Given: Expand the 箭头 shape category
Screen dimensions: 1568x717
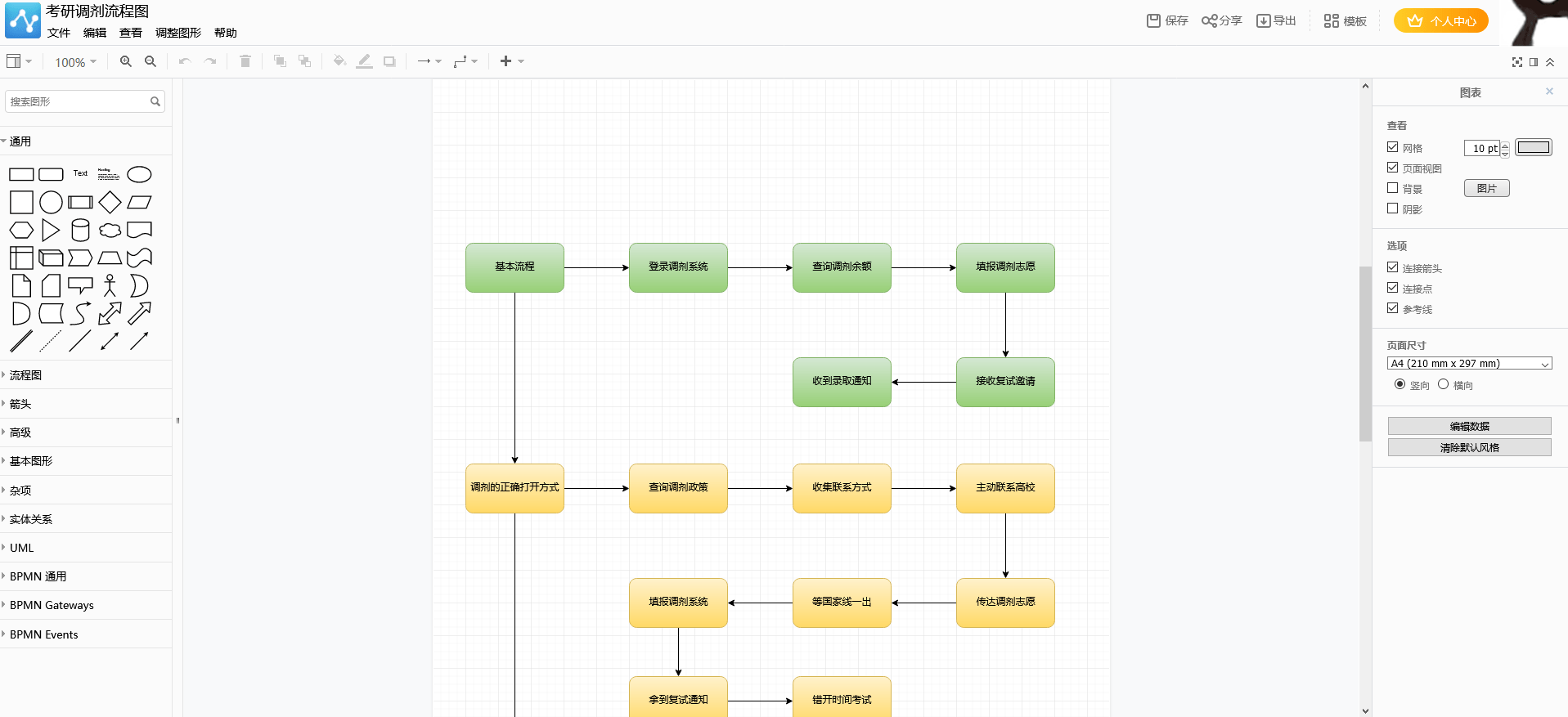Looking at the screenshot, I should pos(86,404).
